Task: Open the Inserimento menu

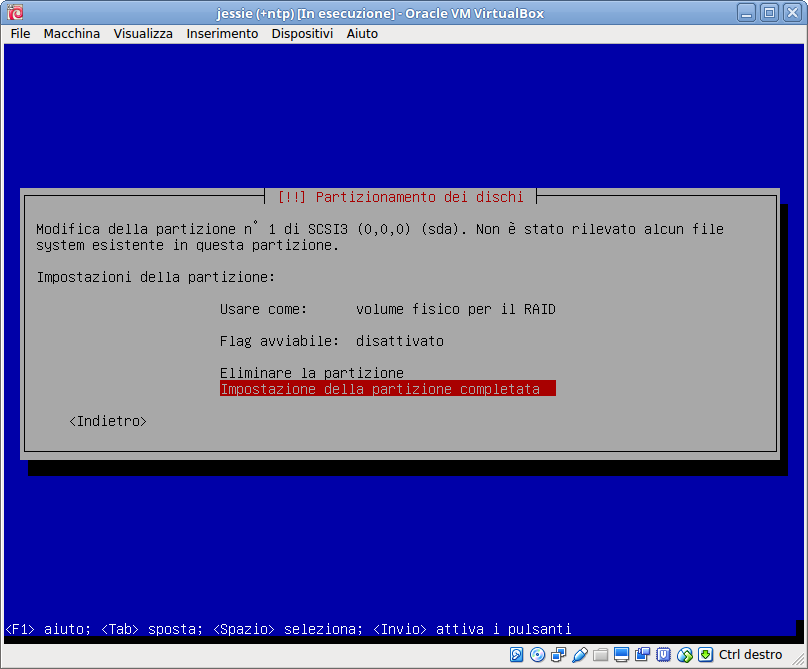Action: tap(222, 34)
